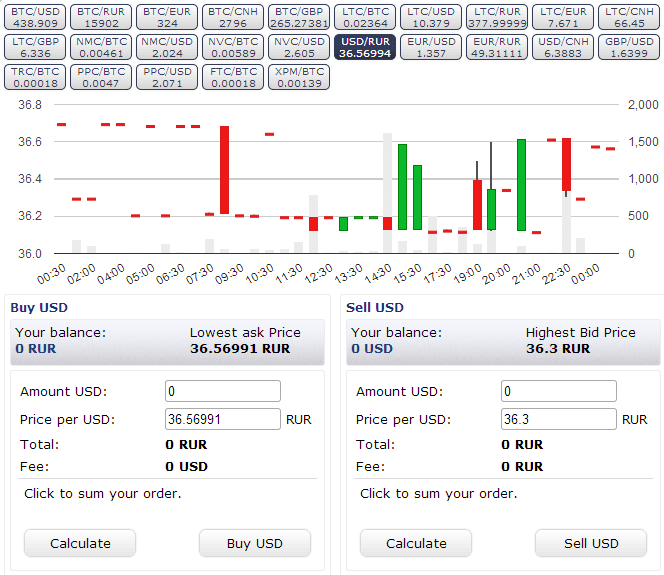664x575 pixels.
Task: Choose the LTC/BTC pair
Action: tap(365, 17)
